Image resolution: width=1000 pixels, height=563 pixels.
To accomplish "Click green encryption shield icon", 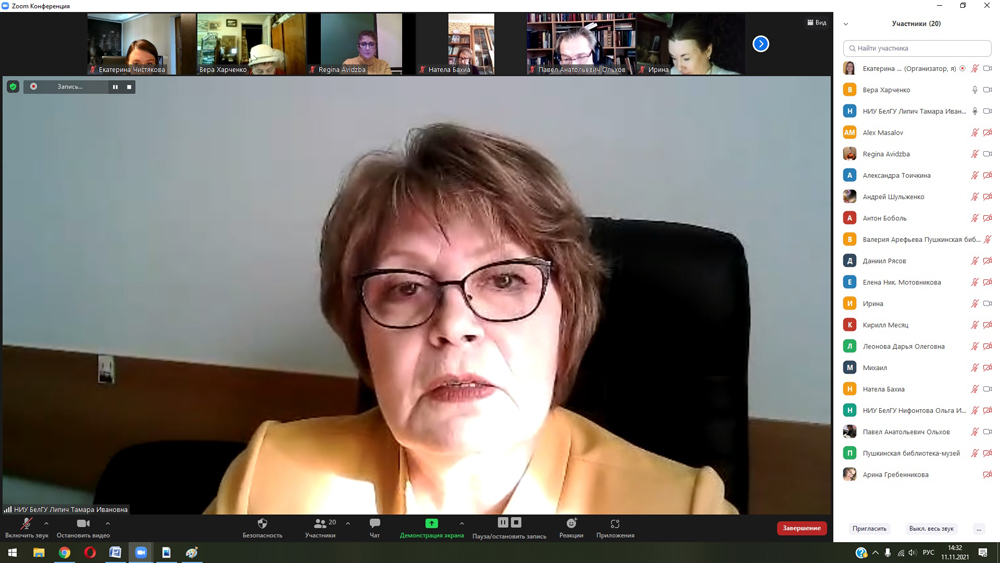I will click(x=13, y=86).
